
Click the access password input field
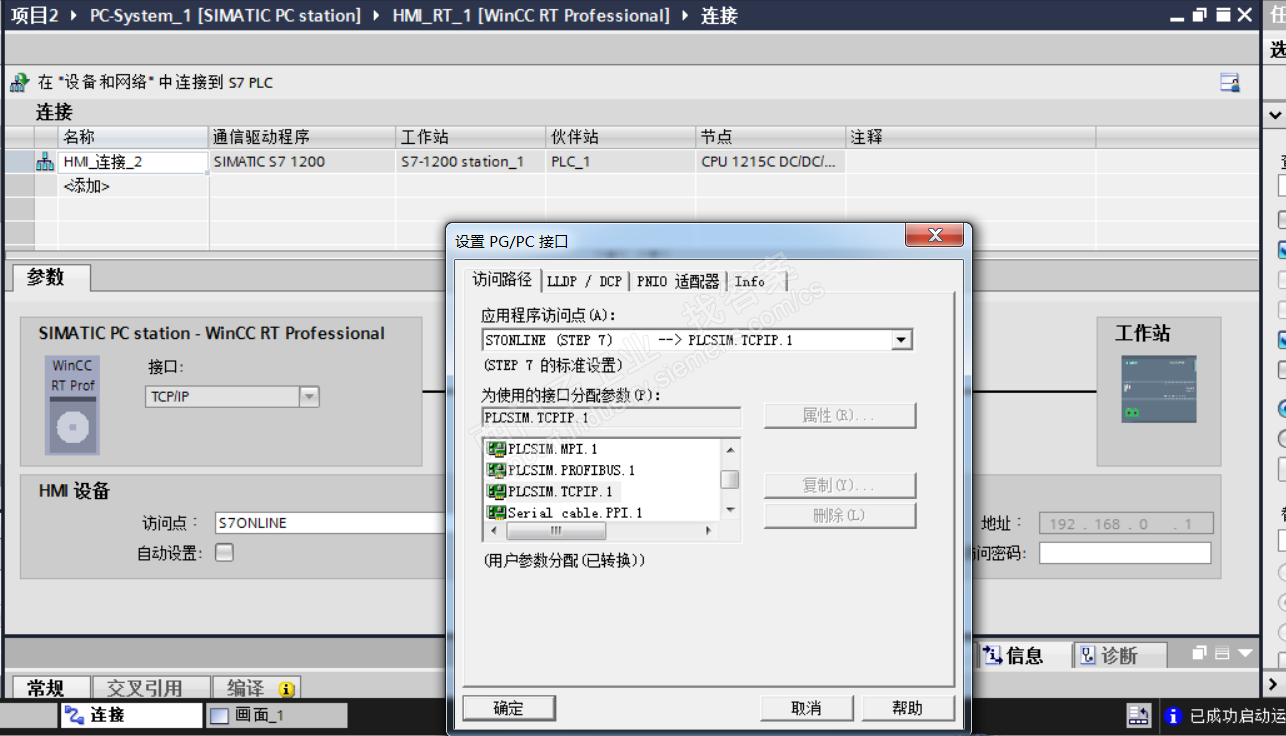click(x=1125, y=553)
